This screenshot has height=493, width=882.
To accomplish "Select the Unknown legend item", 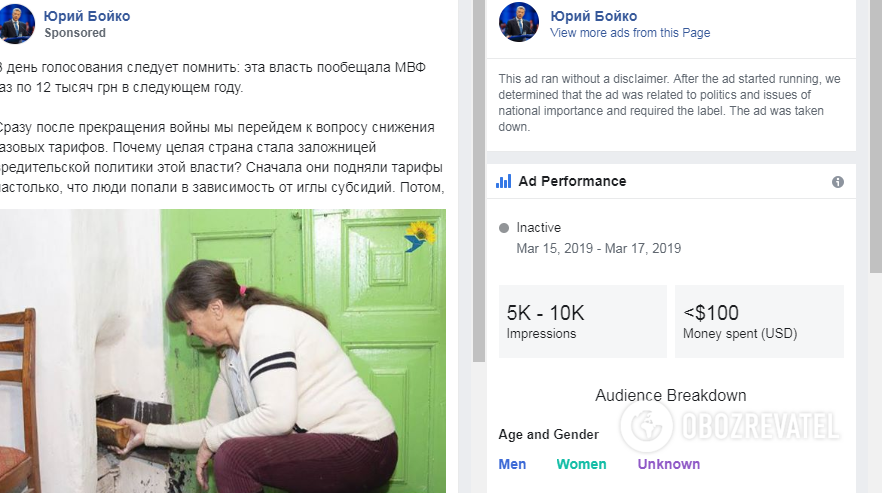I will click(669, 464).
